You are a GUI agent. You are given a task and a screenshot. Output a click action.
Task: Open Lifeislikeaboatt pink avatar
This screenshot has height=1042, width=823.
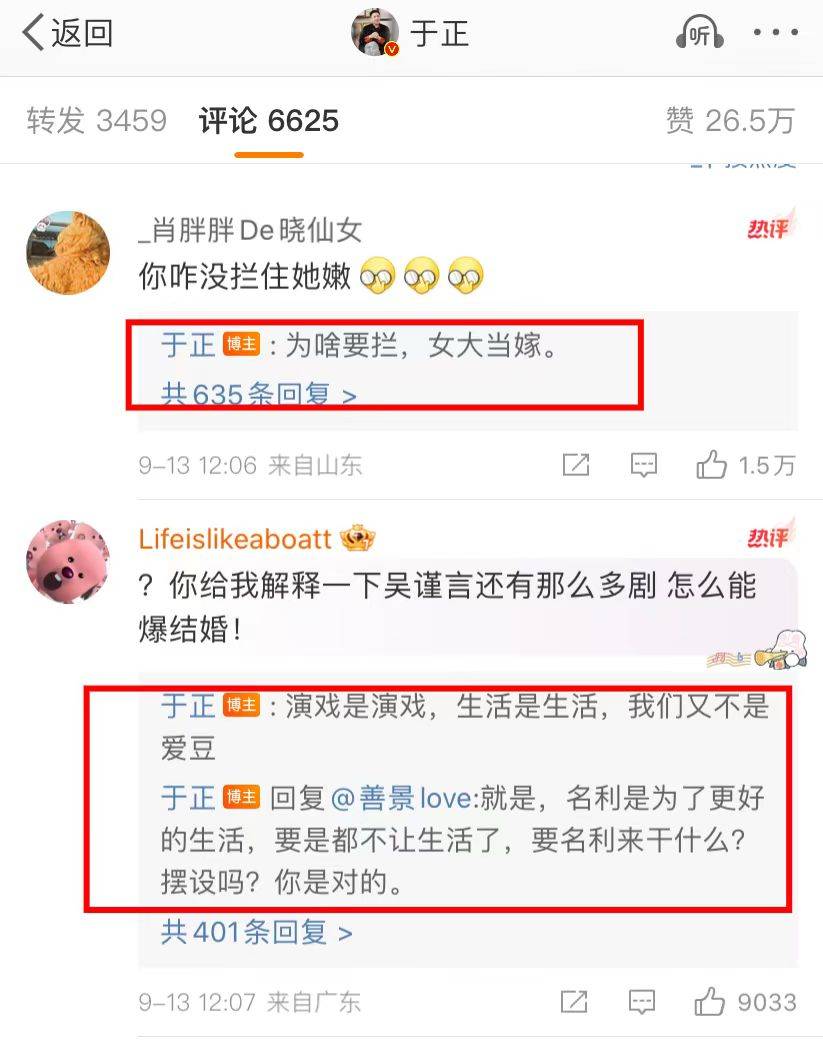point(68,562)
